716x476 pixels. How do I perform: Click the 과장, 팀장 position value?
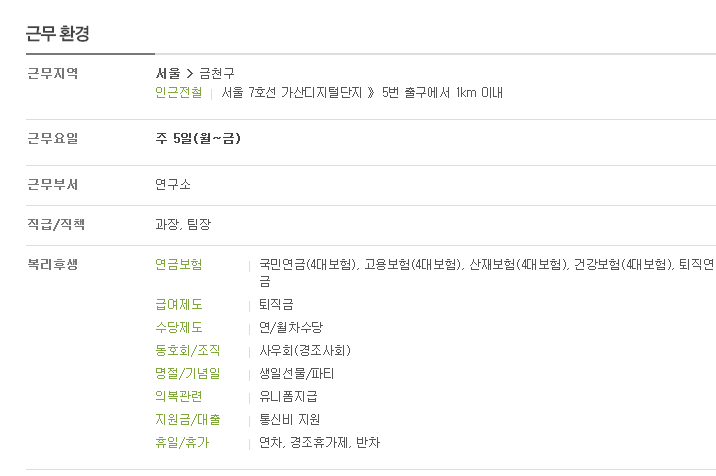pos(183,224)
